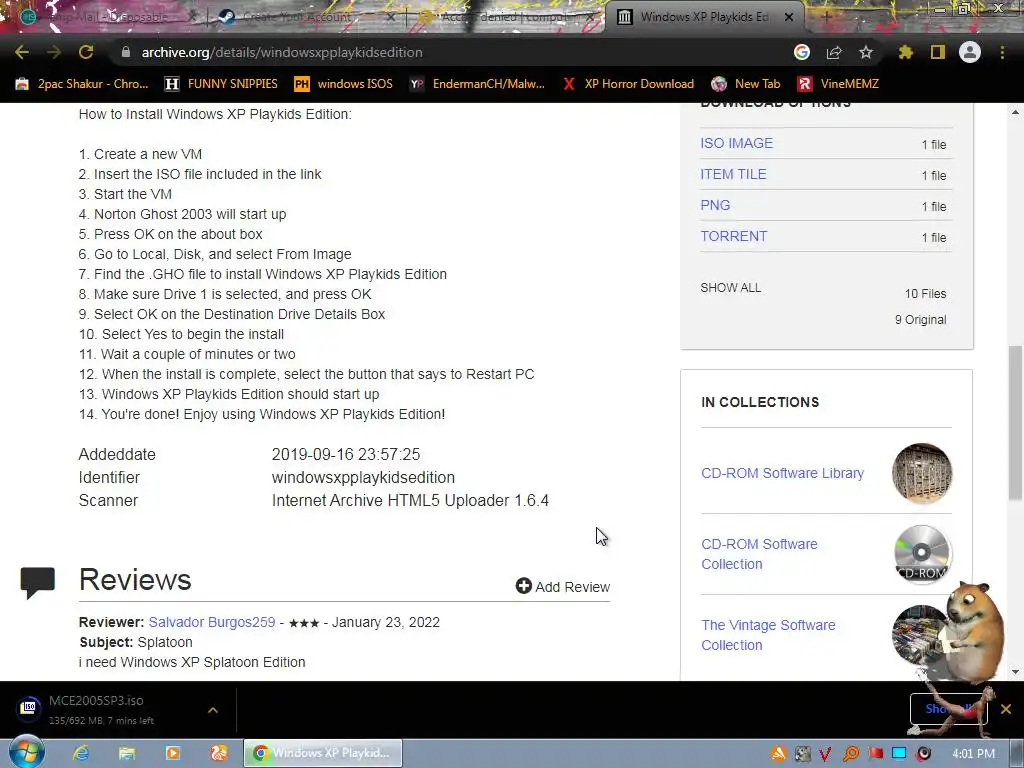Download the TORRENT file
1024x768 pixels.
733,236
